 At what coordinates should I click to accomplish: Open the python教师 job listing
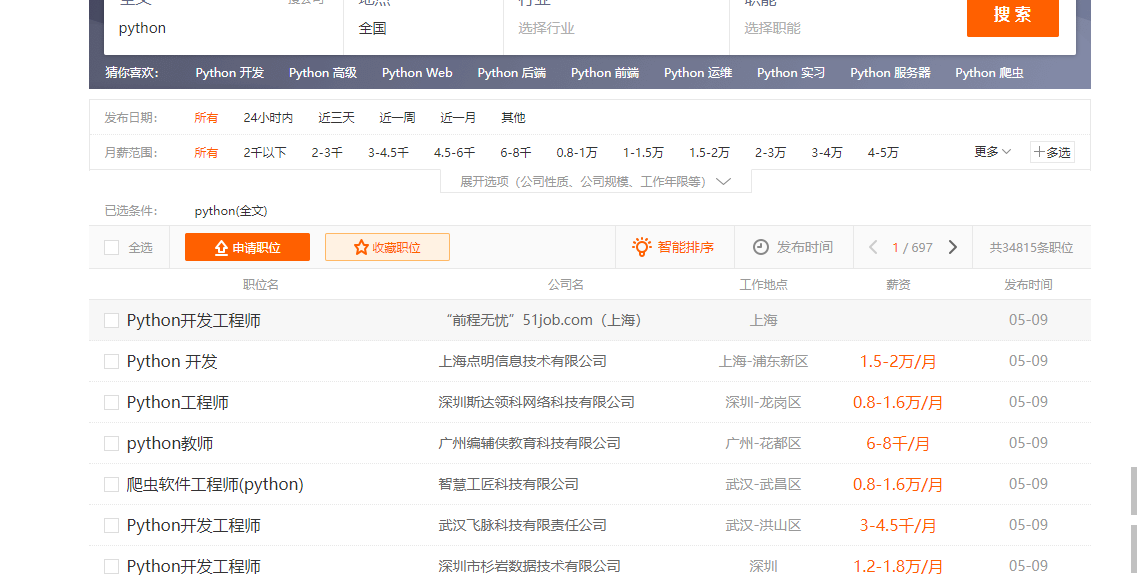pyautogui.click(x=170, y=443)
